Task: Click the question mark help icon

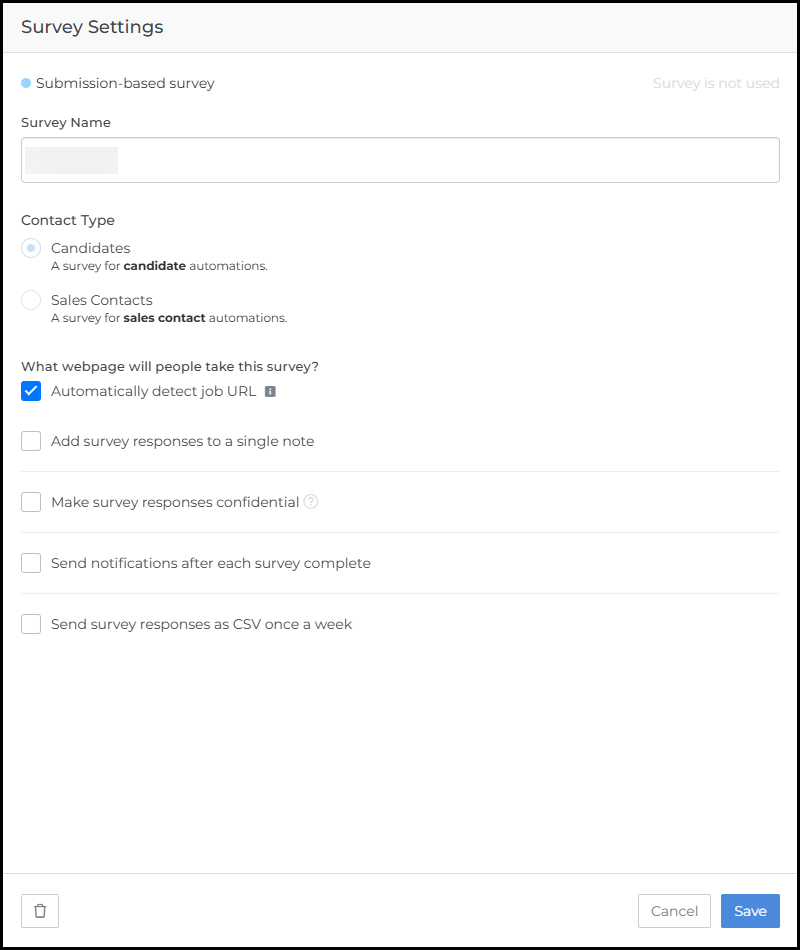Action: point(311,502)
